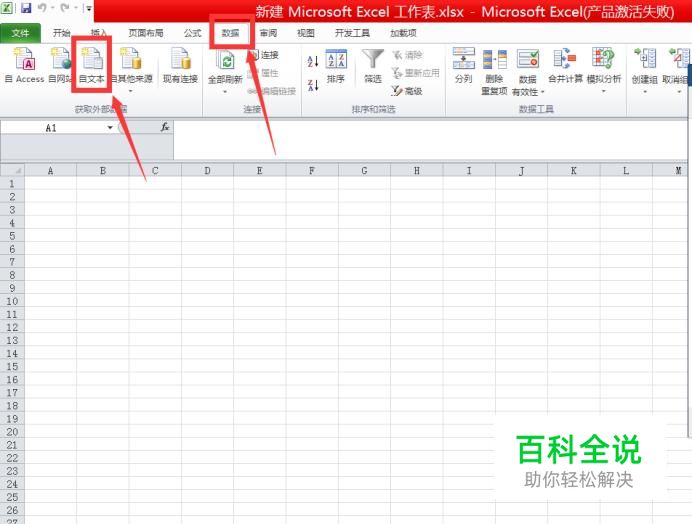Screen dimensions: 692x524
Task: Click the formula bar input area
Action: pos(430,139)
